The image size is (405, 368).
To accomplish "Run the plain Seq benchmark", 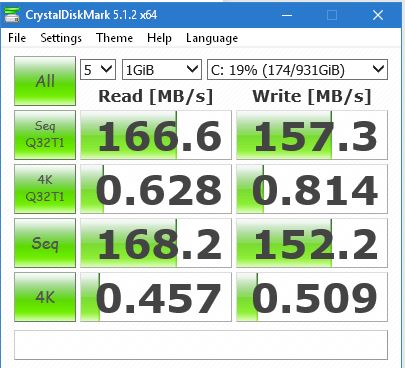I will point(45,243).
